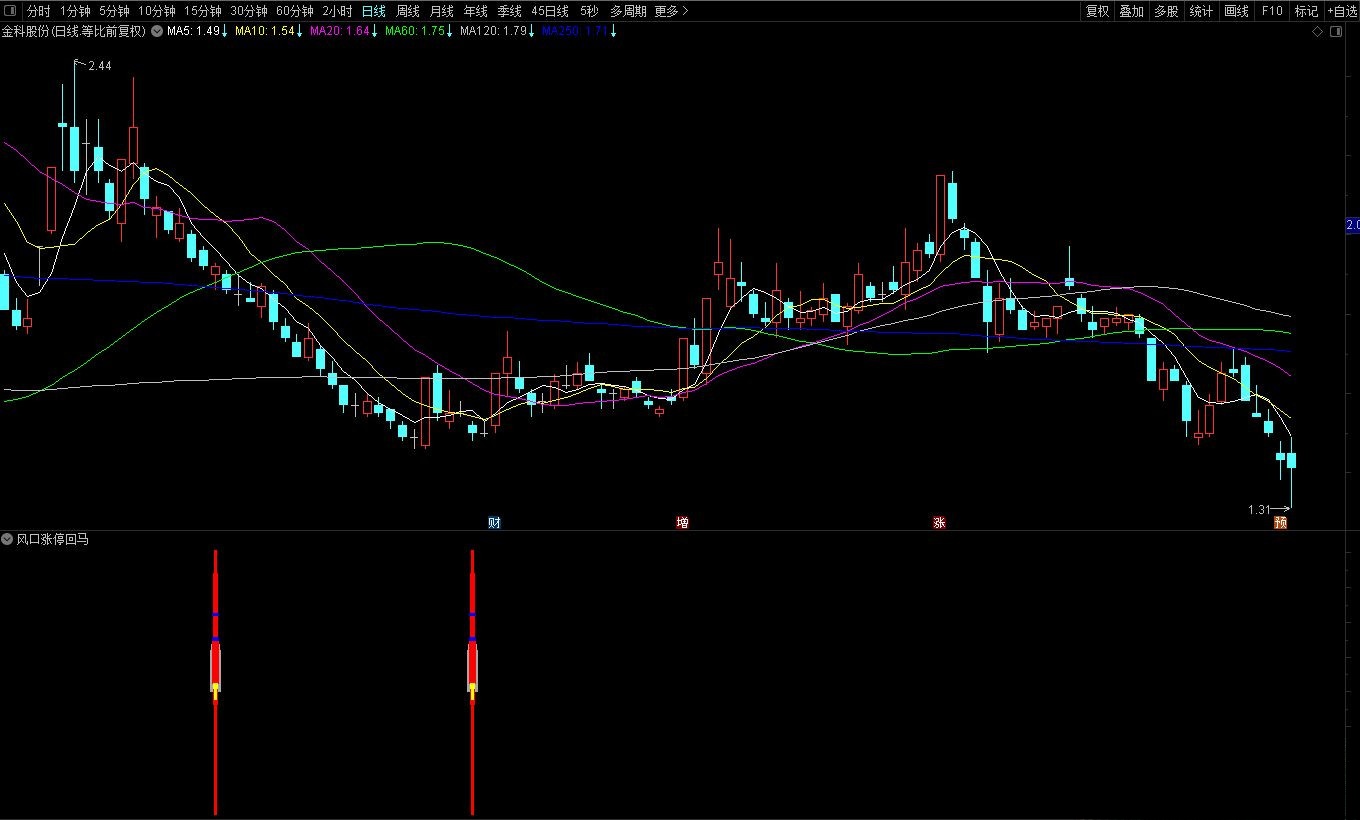
Task: Click the 增 event marker icon
Action: click(x=682, y=522)
